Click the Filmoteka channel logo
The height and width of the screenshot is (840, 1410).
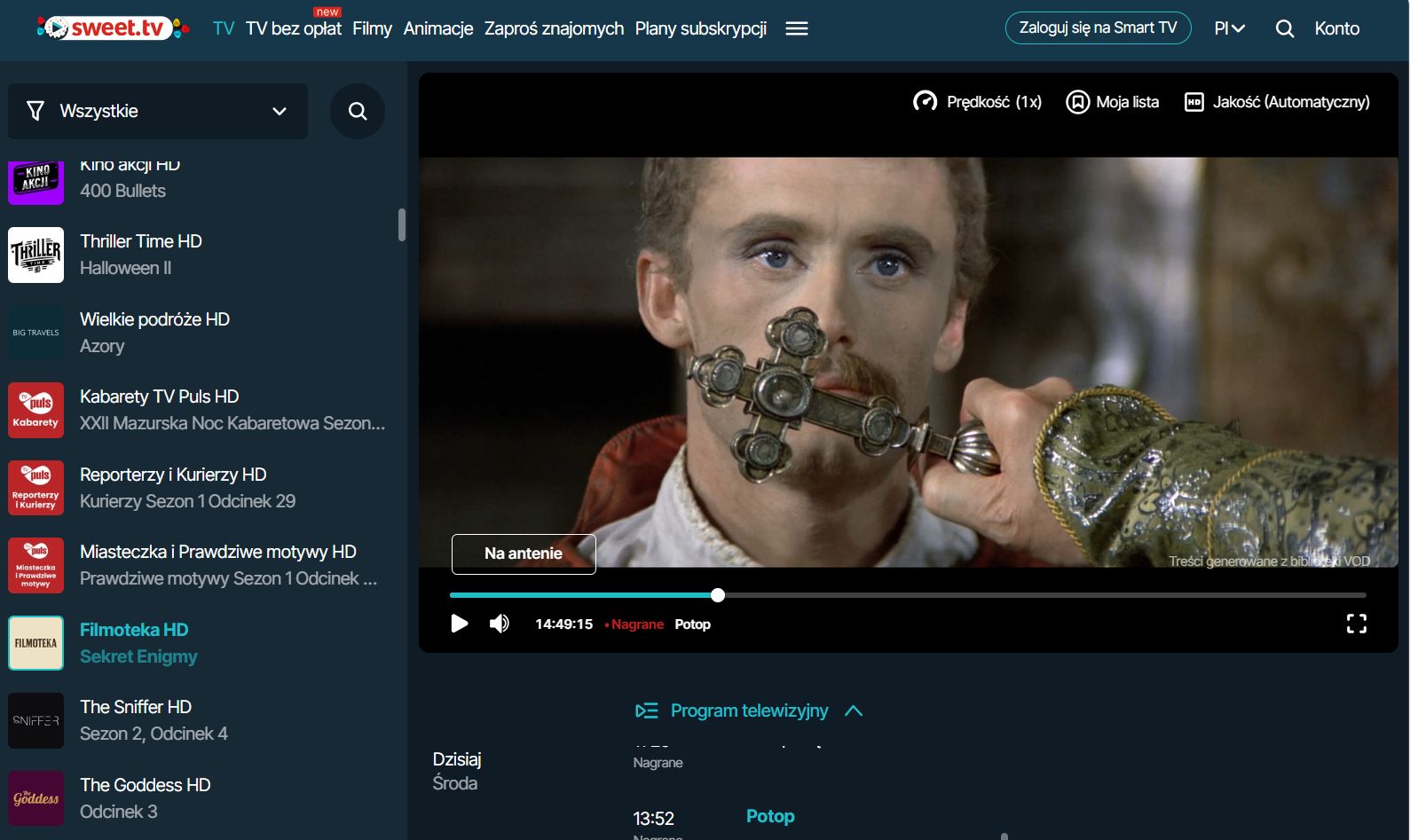[x=35, y=643]
